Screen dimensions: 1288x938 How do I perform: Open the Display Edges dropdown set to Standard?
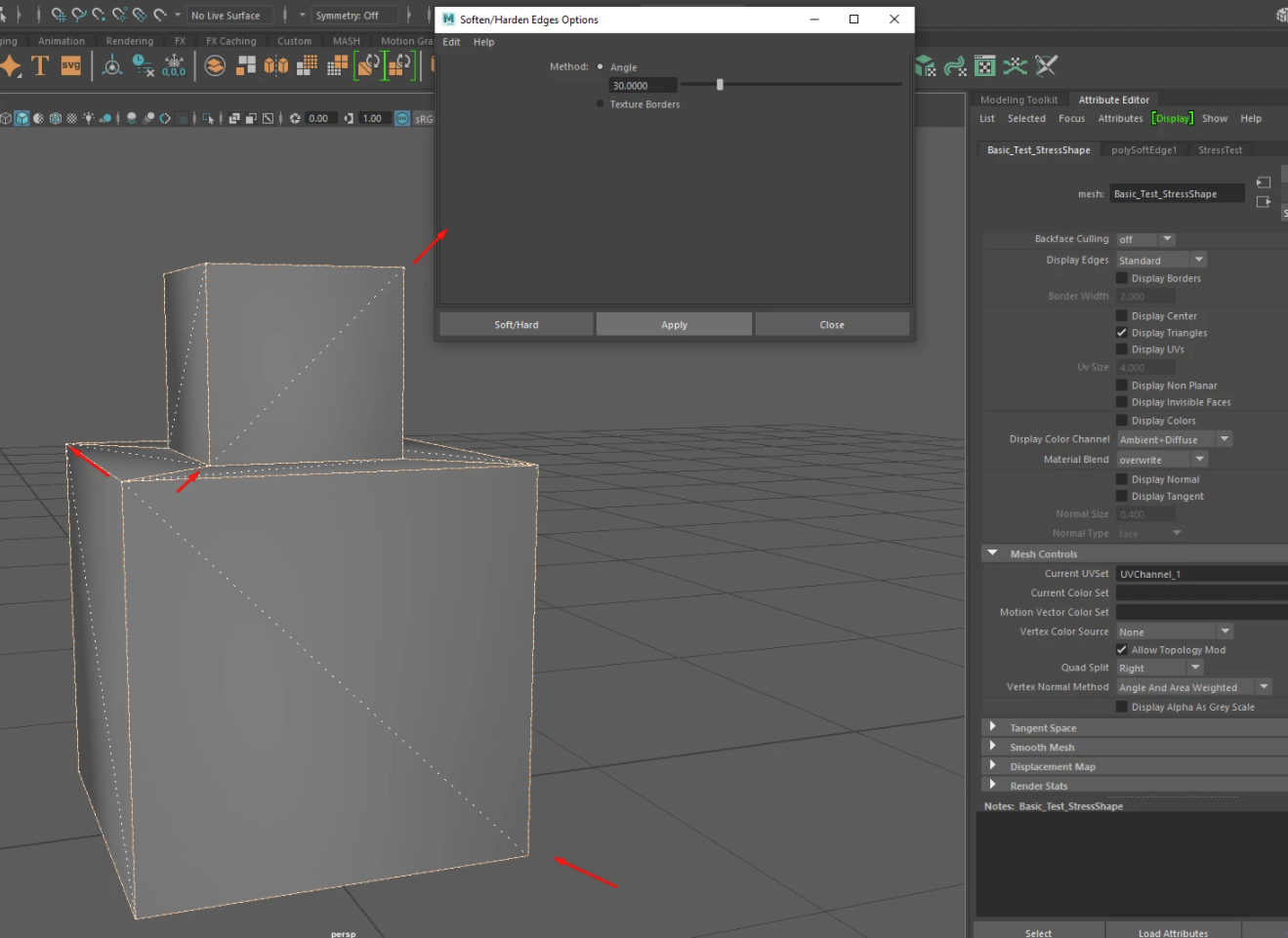click(x=1161, y=259)
